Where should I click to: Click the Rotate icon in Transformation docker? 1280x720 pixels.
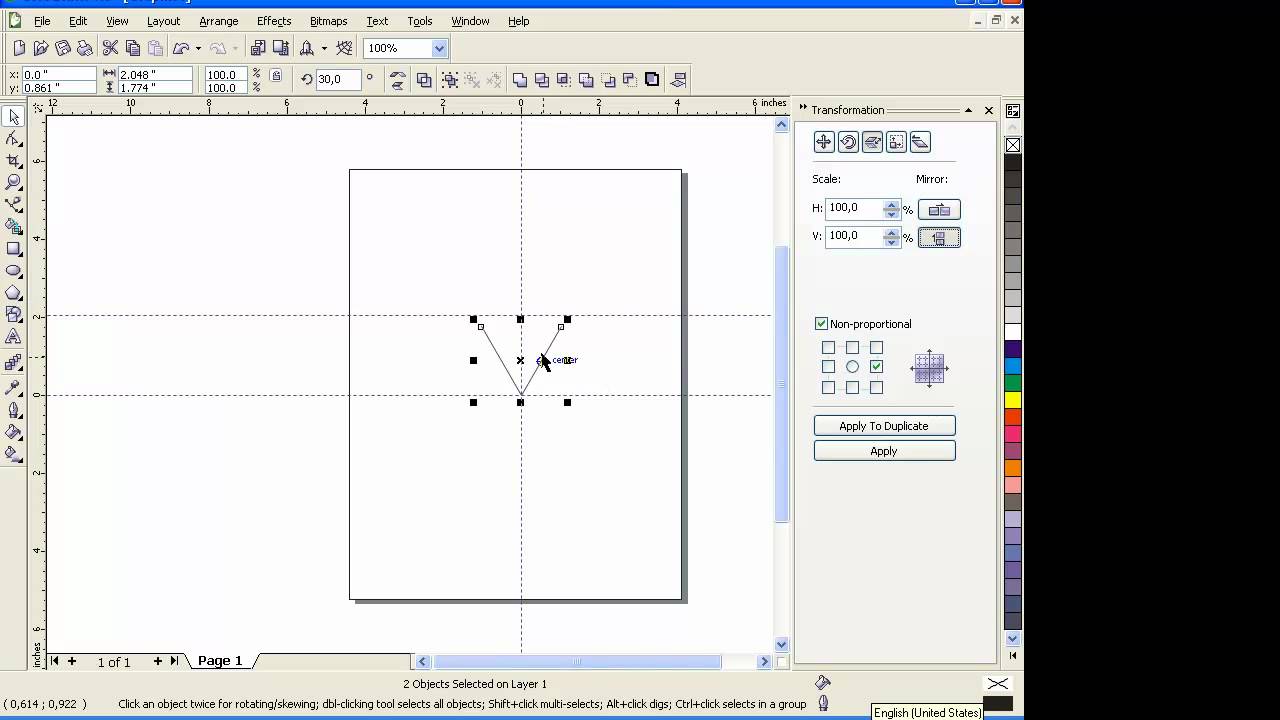[848, 142]
